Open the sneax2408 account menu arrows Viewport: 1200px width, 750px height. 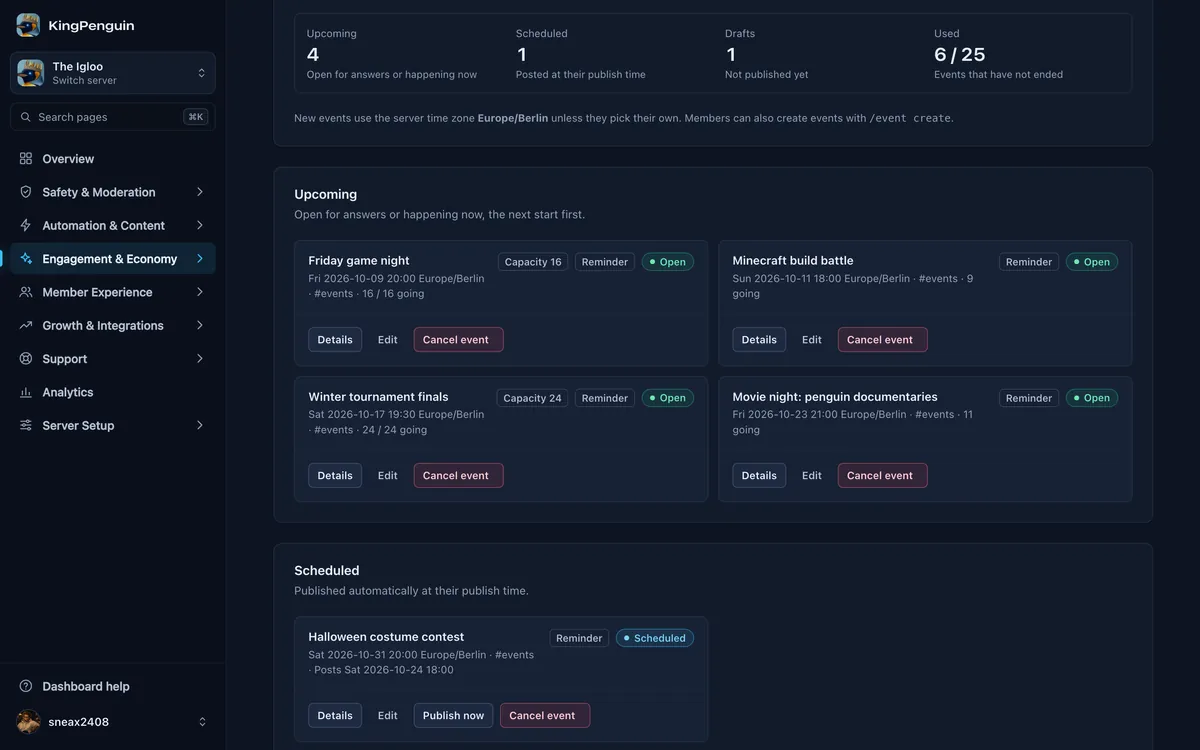click(202, 722)
